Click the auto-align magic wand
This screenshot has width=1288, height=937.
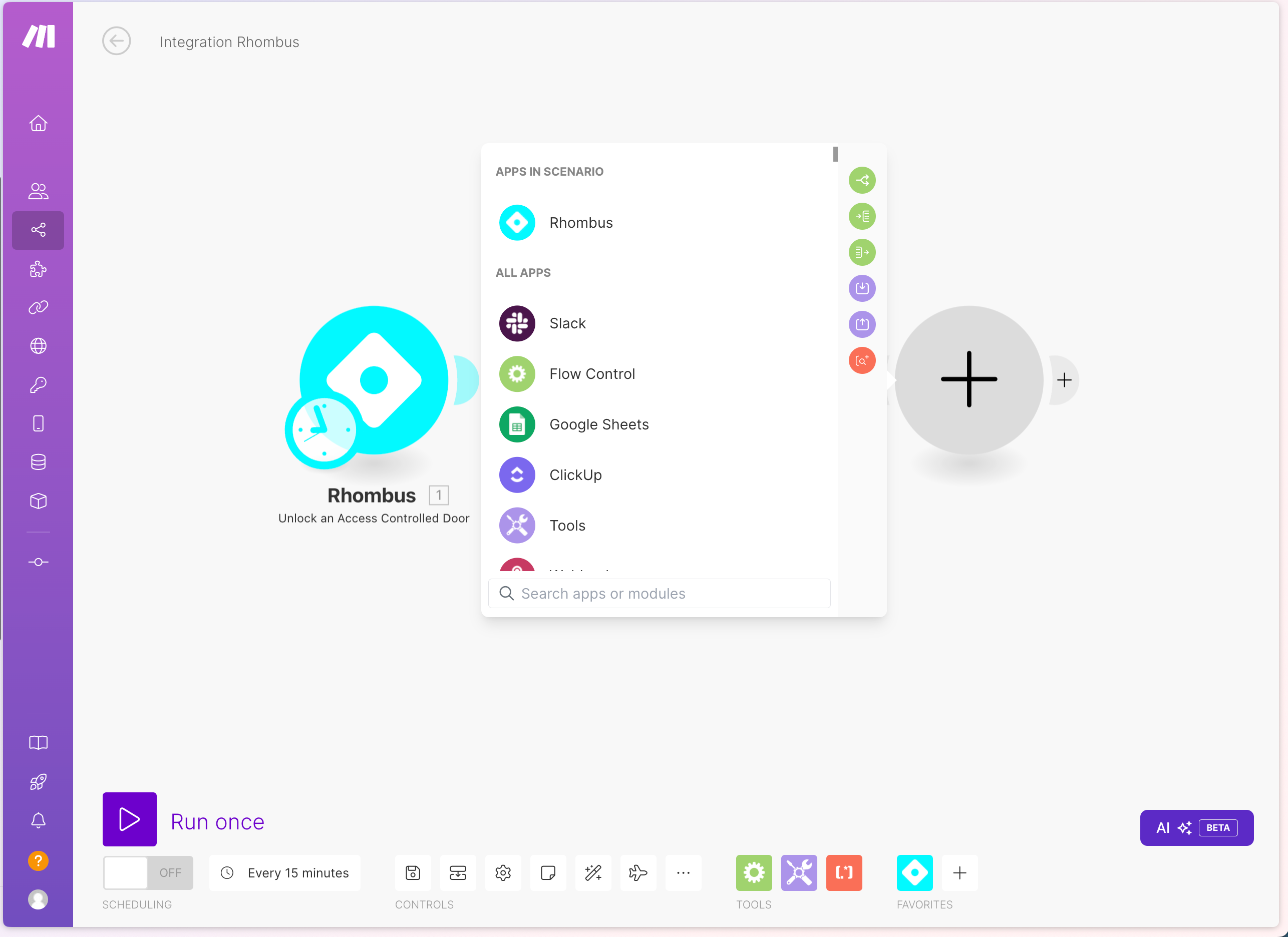click(593, 873)
